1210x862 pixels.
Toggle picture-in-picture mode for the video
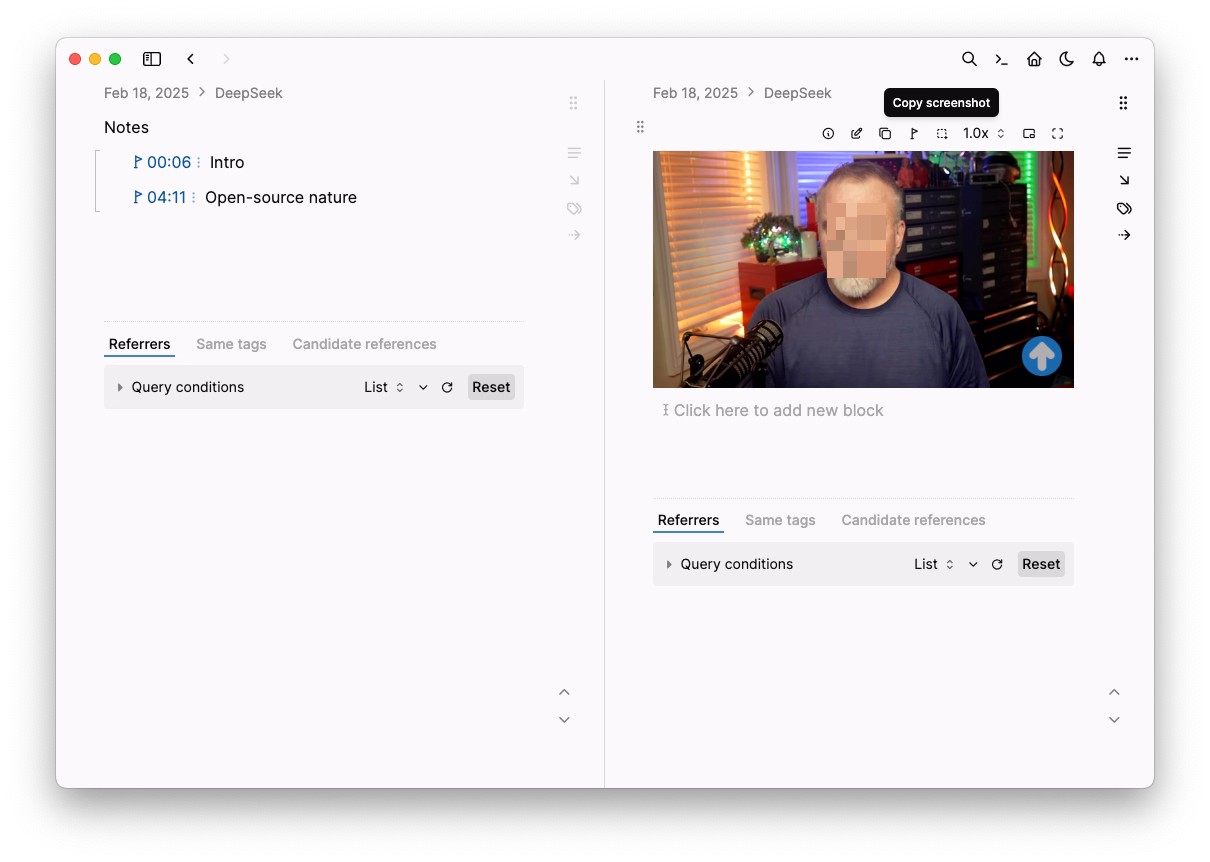tap(1029, 133)
